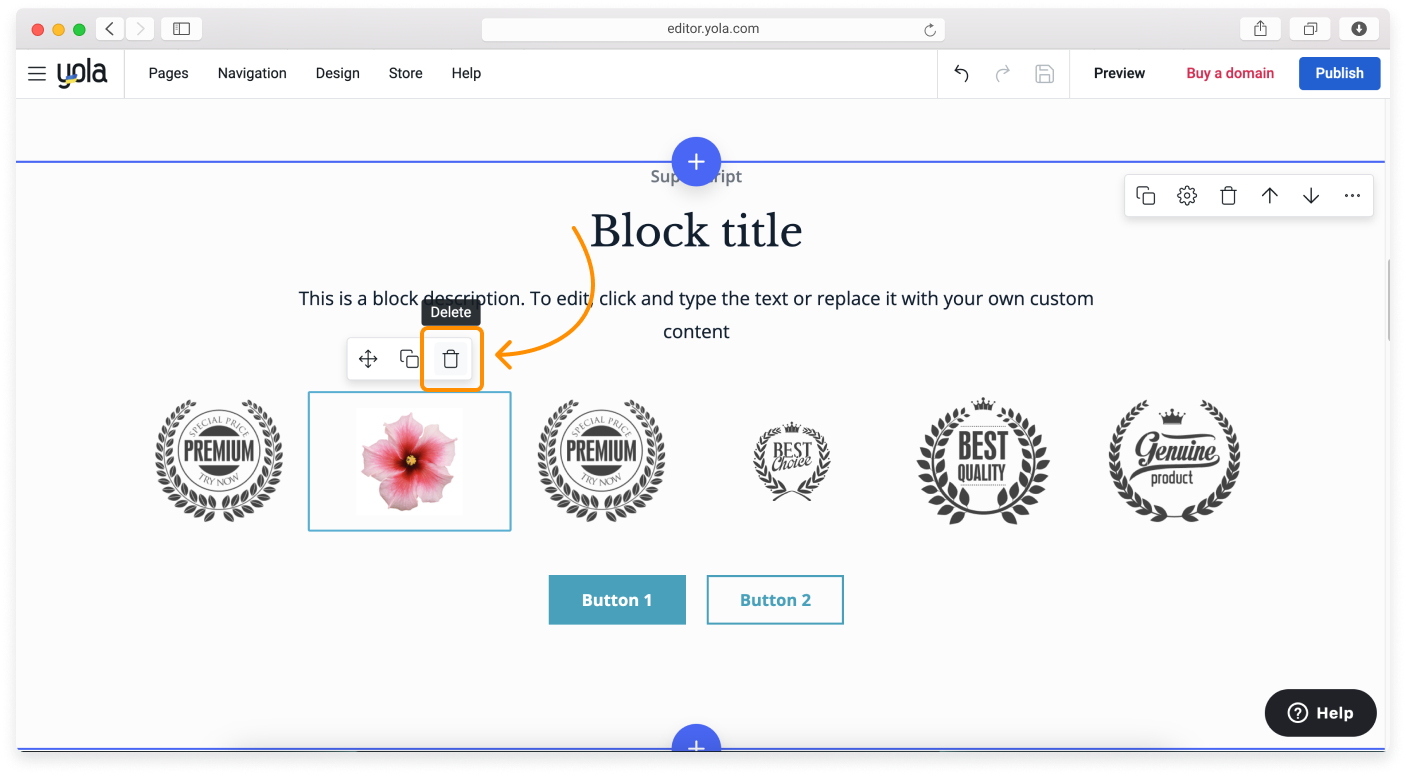Click the Buy a domain link
1406x776 pixels.
coord(1230,73)
